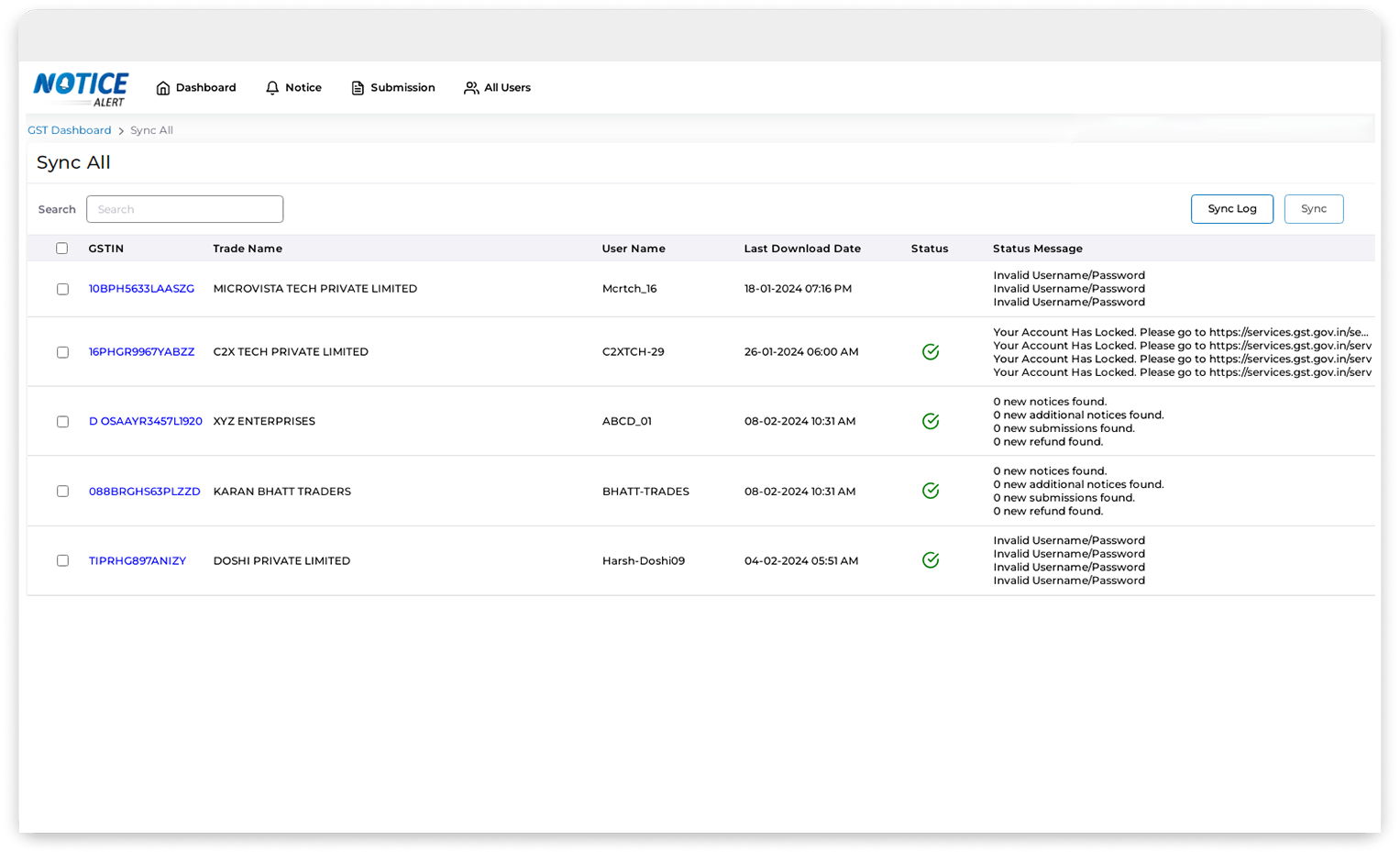Click the Dashboard home icon
Screen dimensions: 1400x852
[x=163, y=88]
